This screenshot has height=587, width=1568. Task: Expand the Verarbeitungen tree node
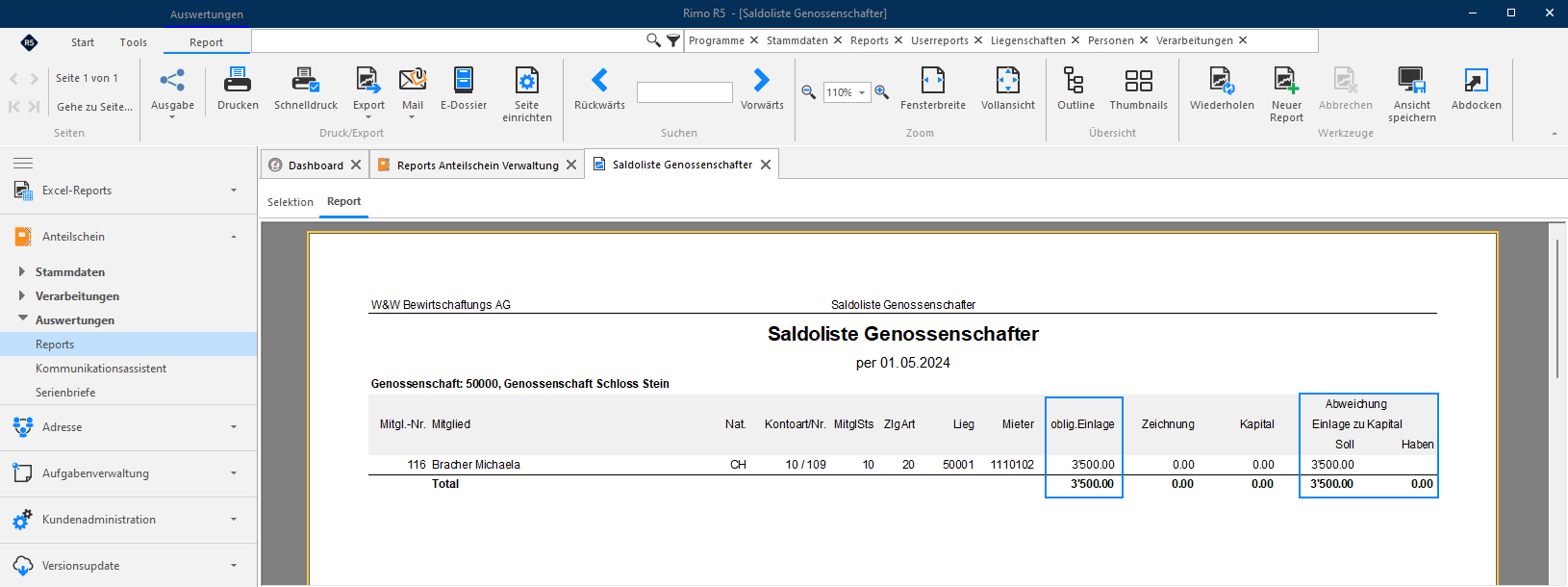coord(21,296)
